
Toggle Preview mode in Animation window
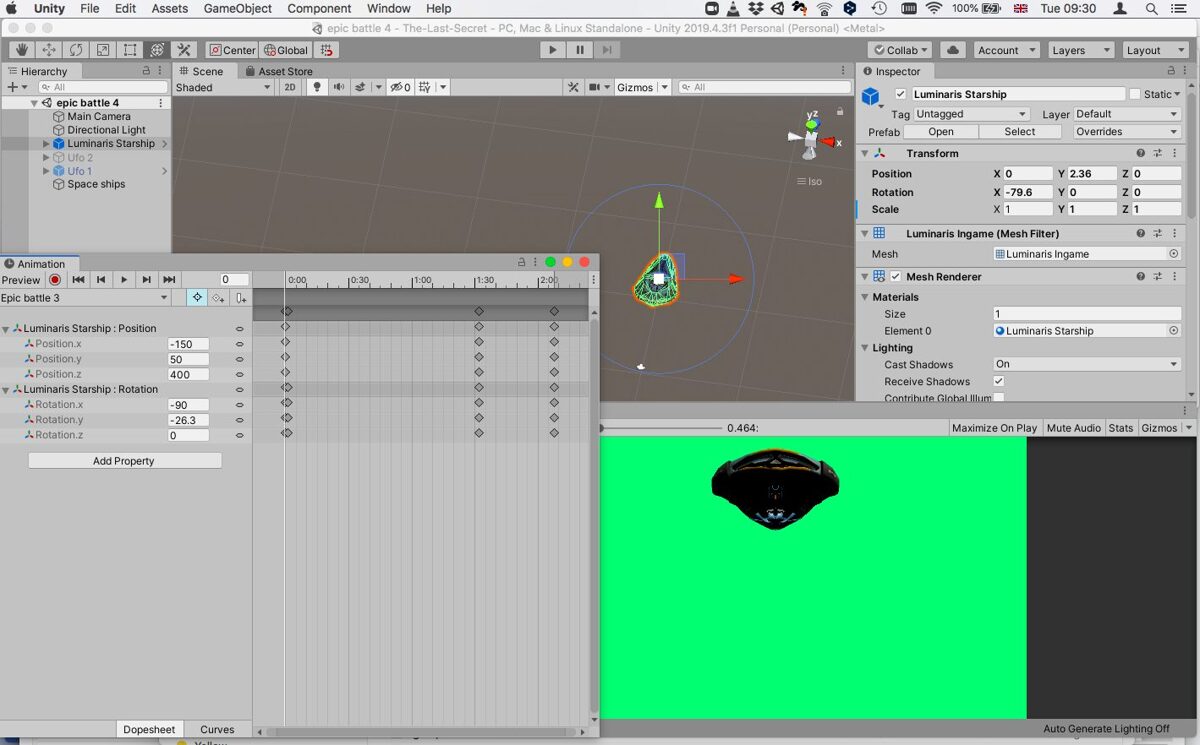21,280
